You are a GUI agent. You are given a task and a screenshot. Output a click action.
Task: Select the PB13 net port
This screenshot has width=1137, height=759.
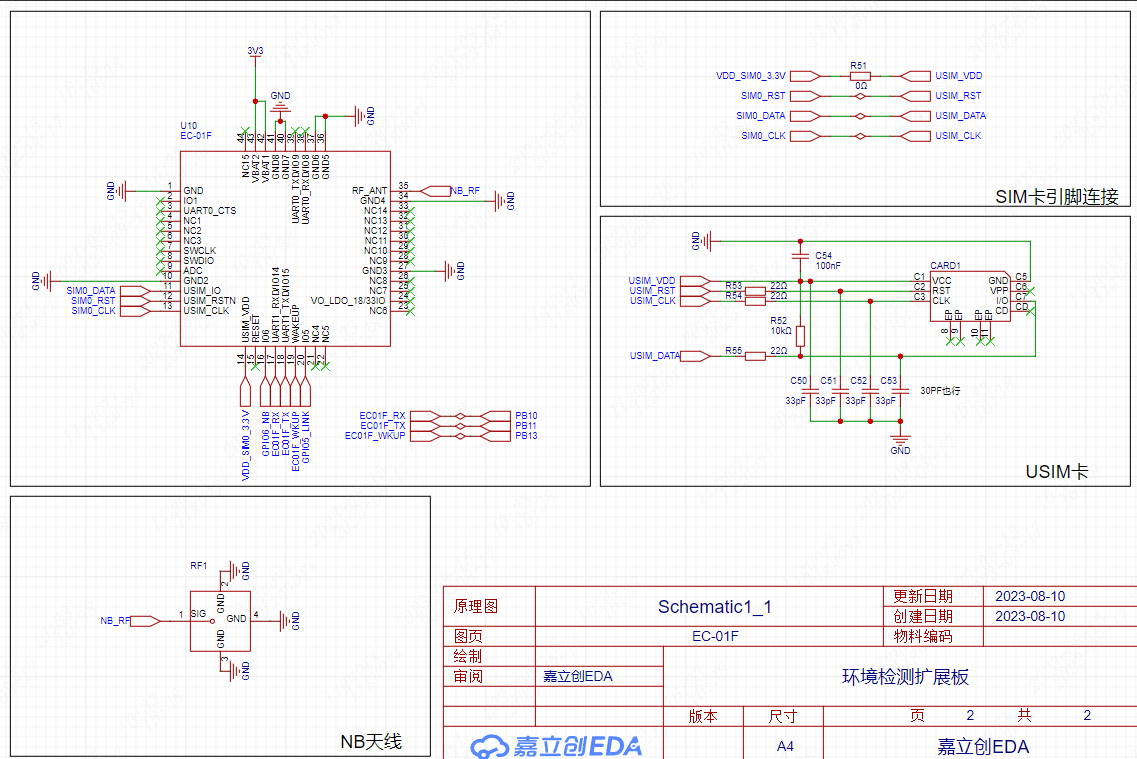pos(495,436)
